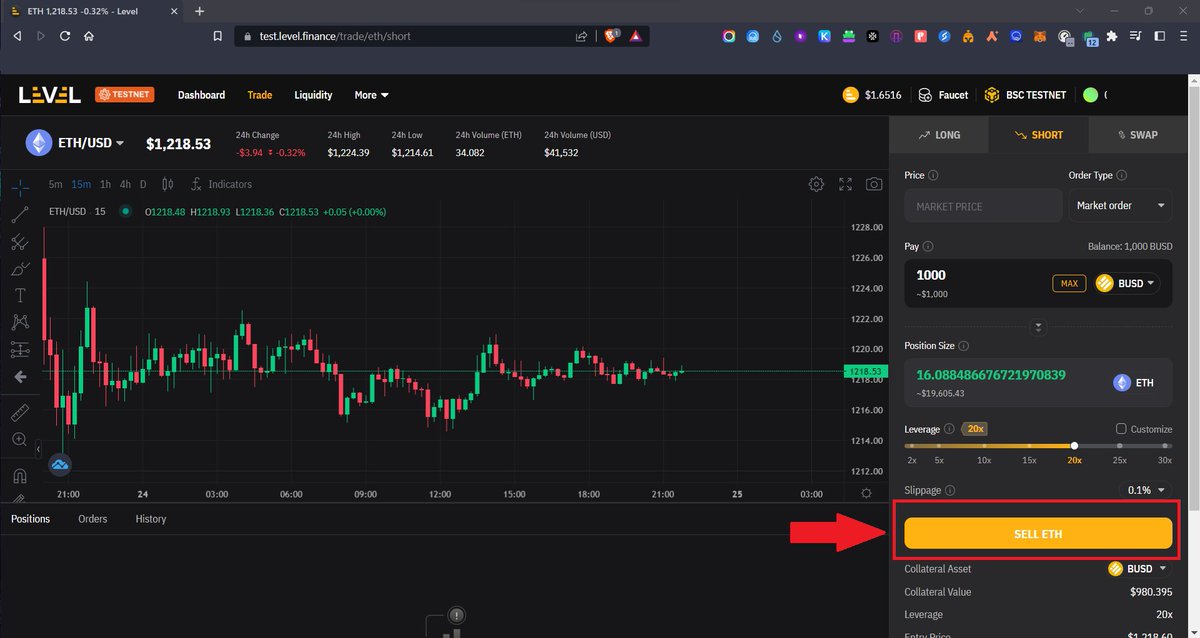1200x638 pixels.
Task: Select the ruler measure tool
Action: pyautogui.click(x=20, y=412)
